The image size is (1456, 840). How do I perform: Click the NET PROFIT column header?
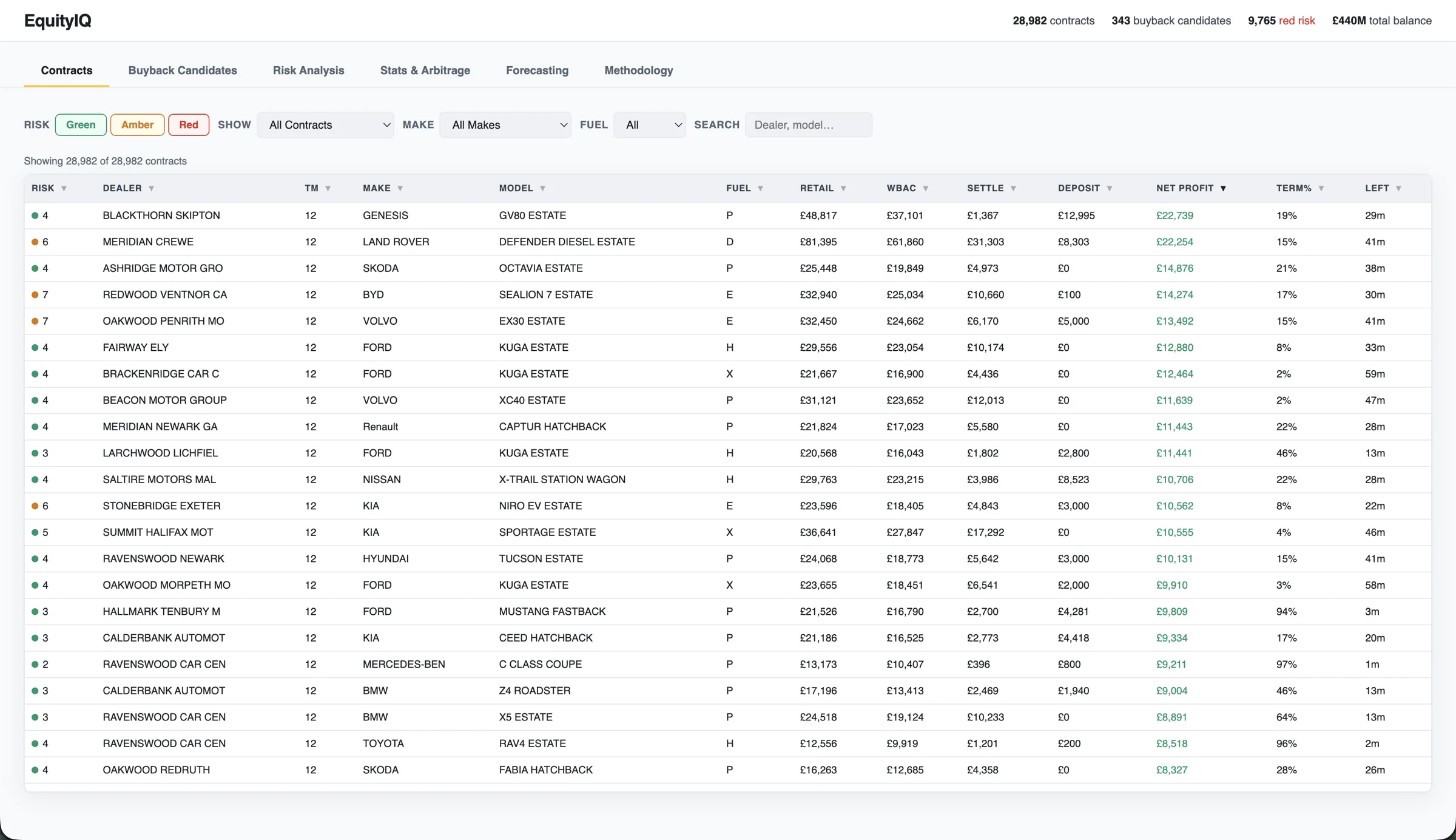[x=1185, y=188]
